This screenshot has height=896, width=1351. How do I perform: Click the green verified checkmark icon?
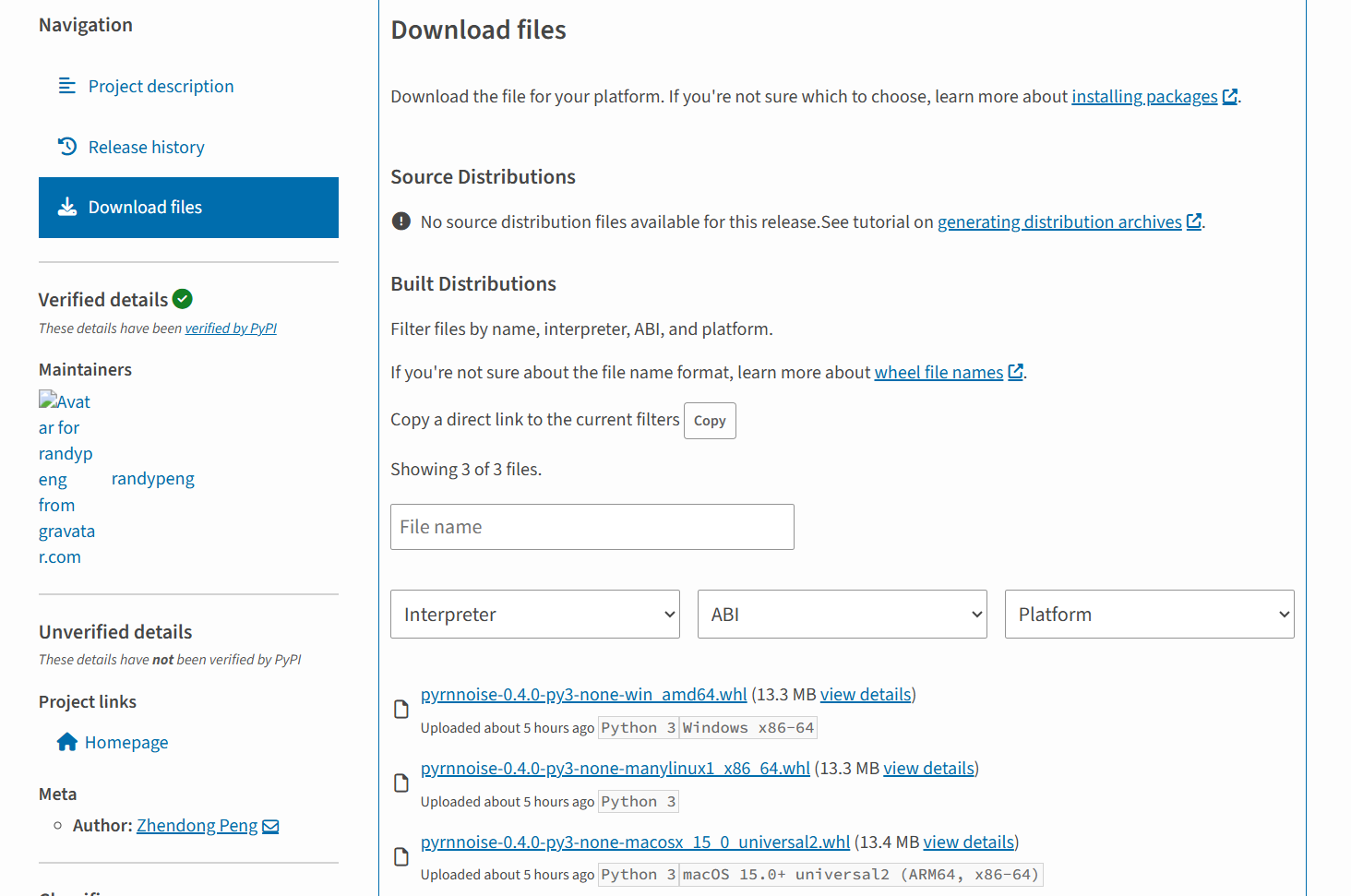pos(183,299)
